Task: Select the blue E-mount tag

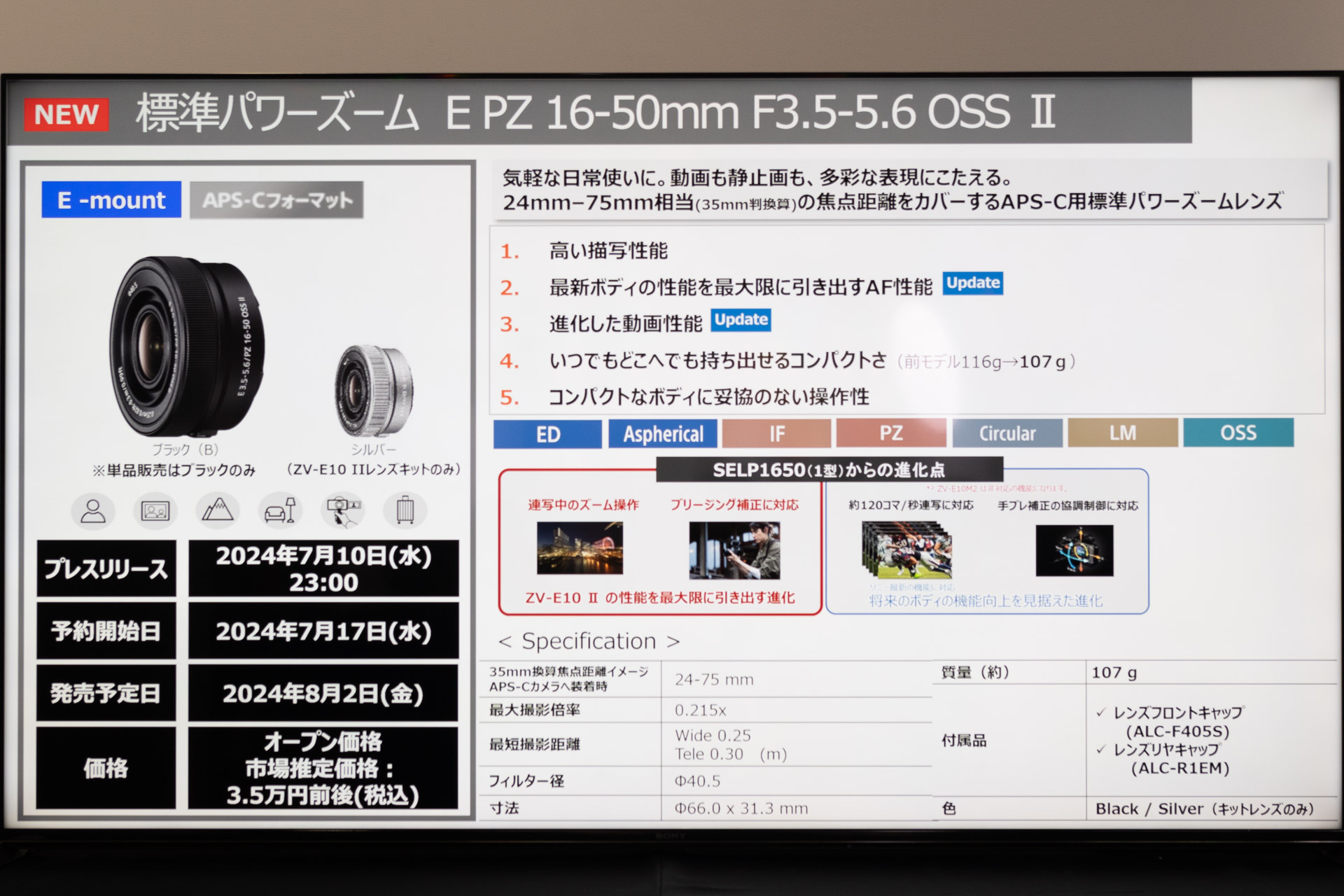Action: pos(111,200)
